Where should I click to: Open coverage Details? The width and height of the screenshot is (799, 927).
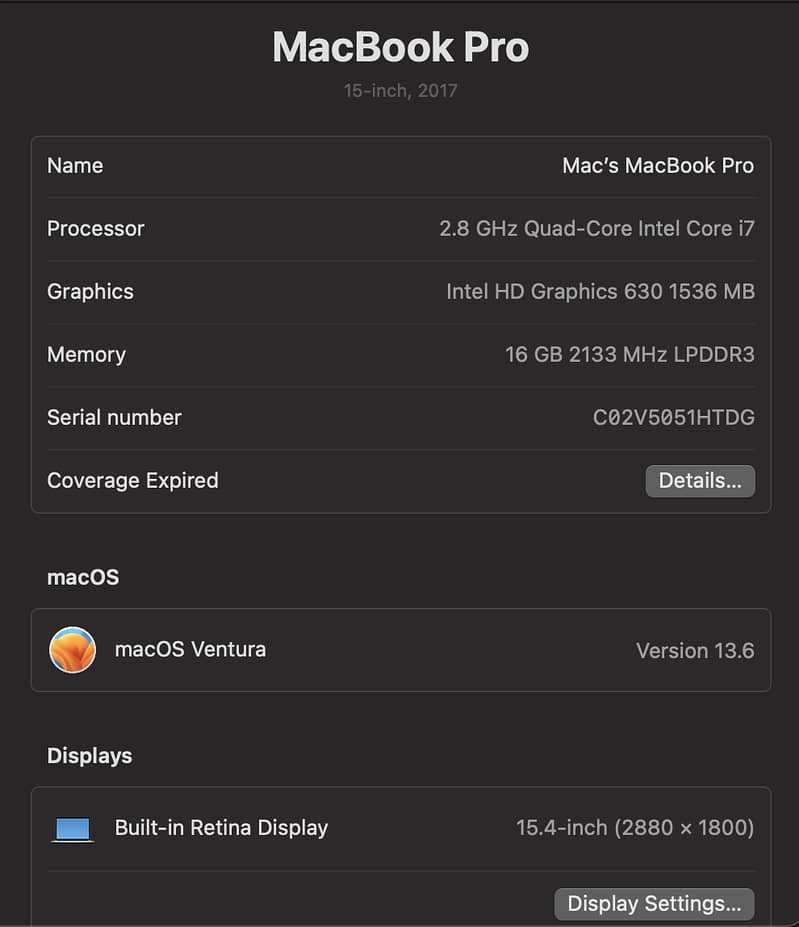pos(700,481)
